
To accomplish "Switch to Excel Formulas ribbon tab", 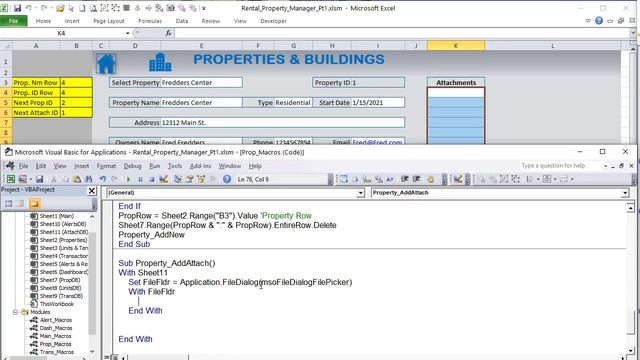I will tap(150, 21).
